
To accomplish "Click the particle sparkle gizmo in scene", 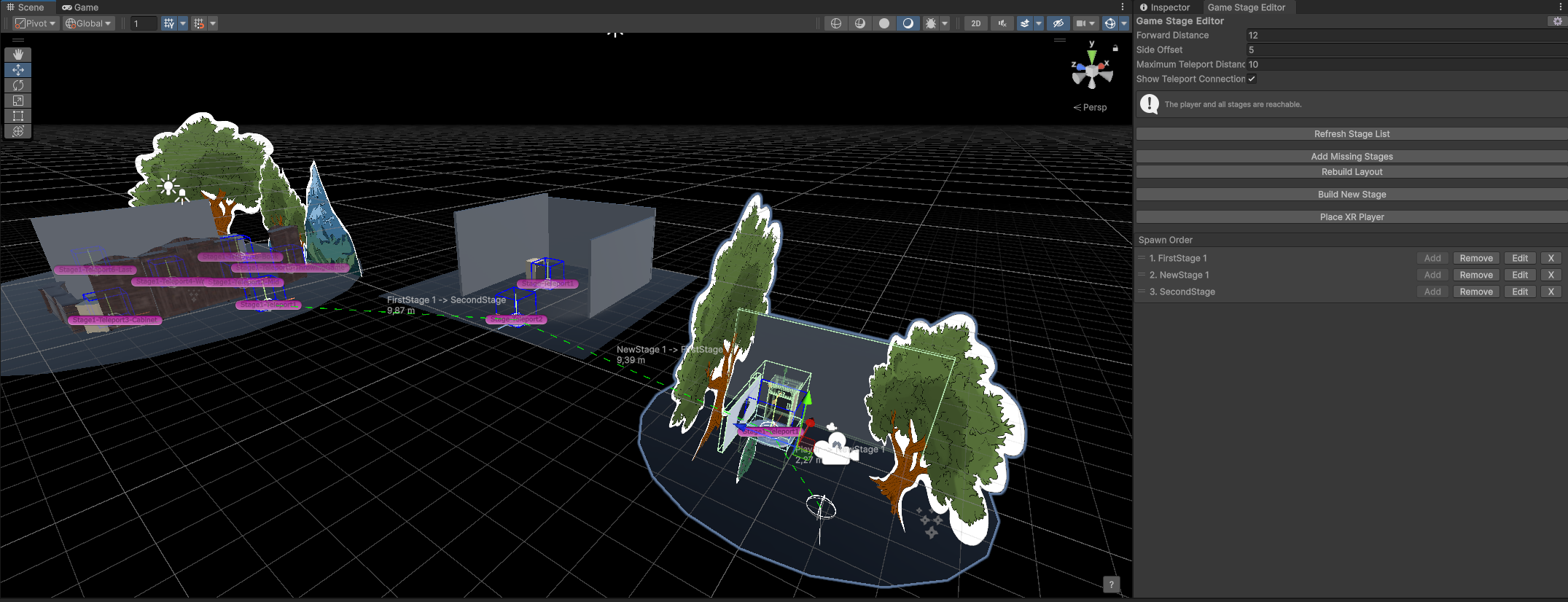I will (x=929, y=522).
